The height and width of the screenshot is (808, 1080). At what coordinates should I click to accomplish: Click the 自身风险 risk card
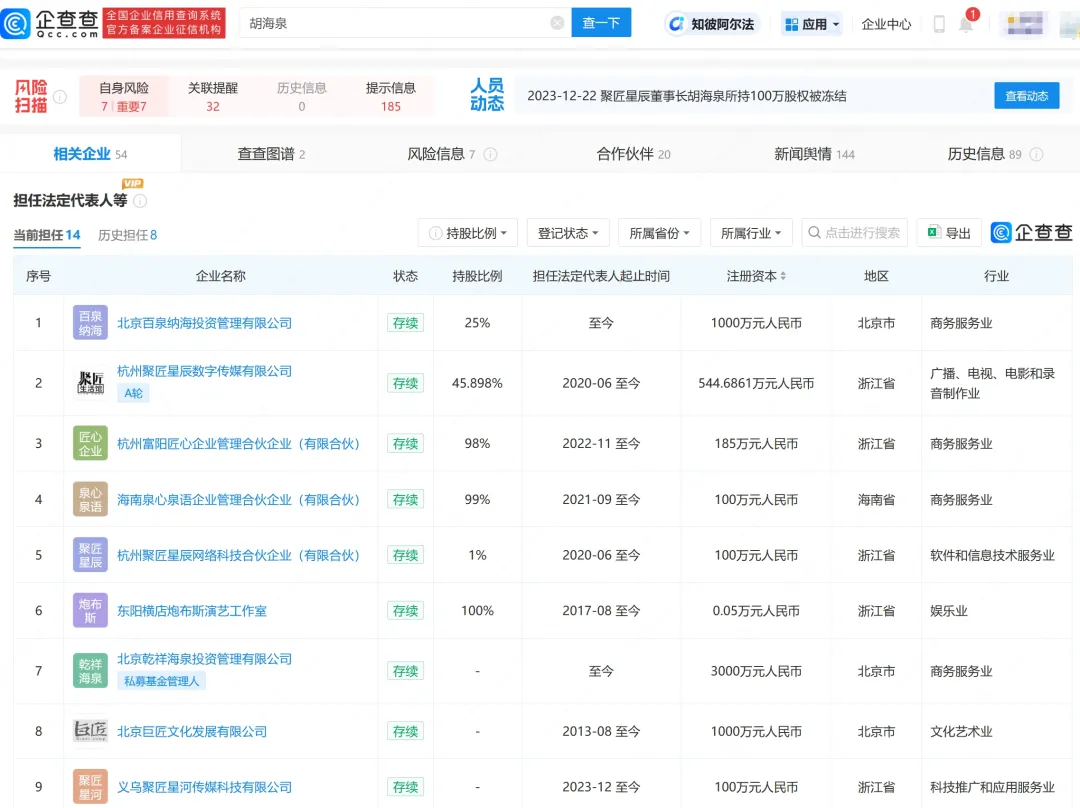click(124, 96)
